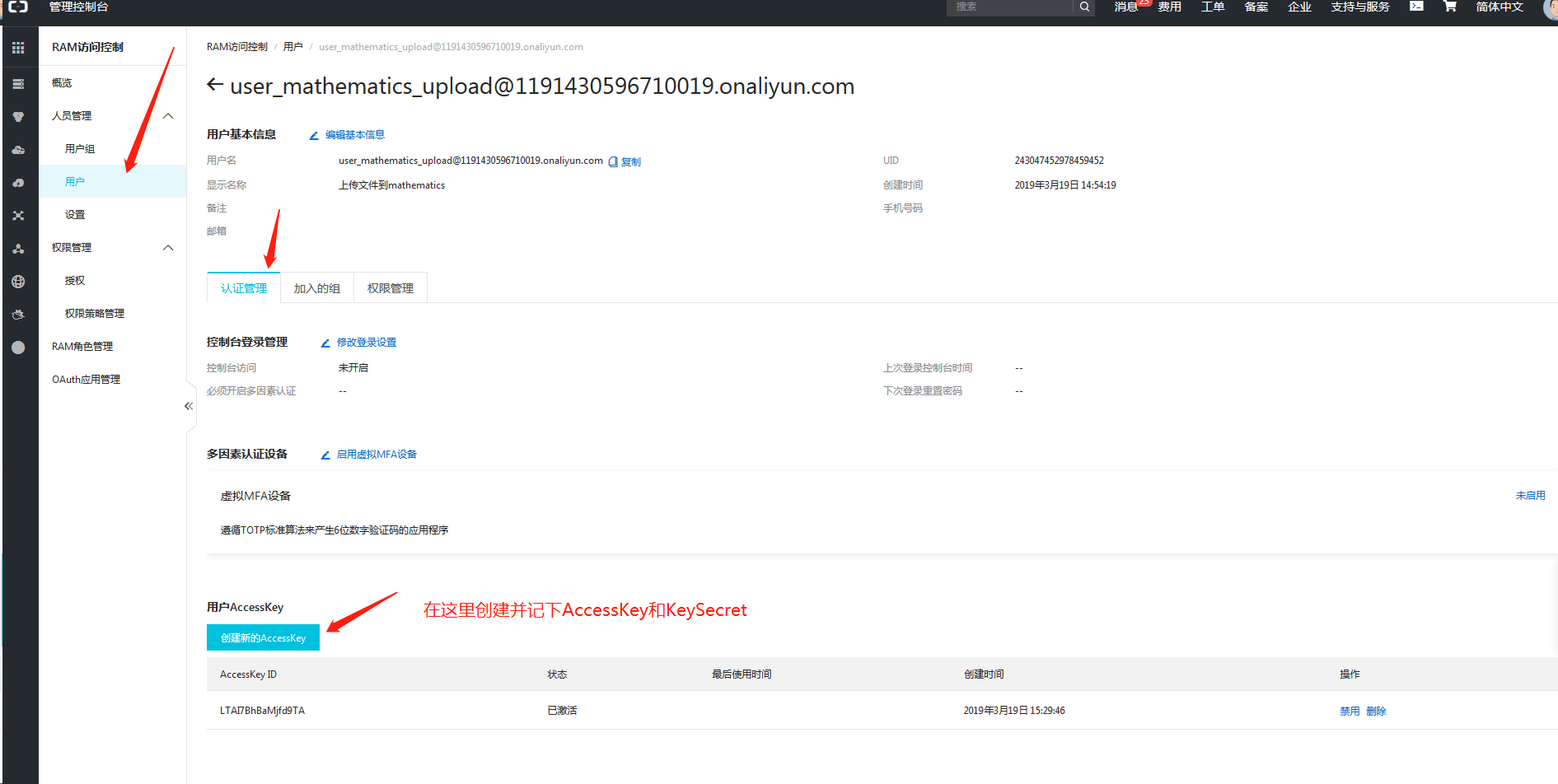
Task: Click the 创建新的AccessKey button
Action: [x=262, y=637]
